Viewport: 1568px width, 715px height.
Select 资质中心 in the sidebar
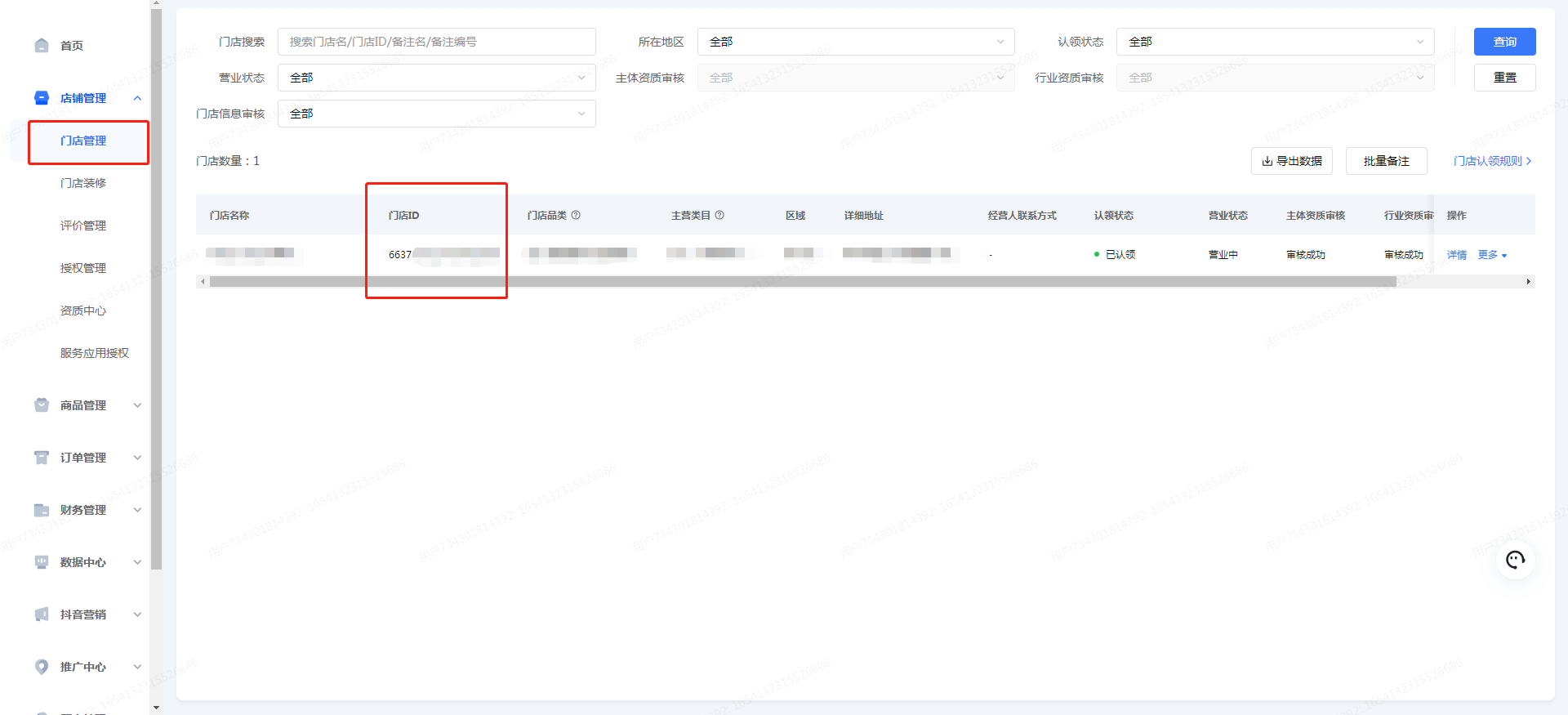tap(83, 311)
